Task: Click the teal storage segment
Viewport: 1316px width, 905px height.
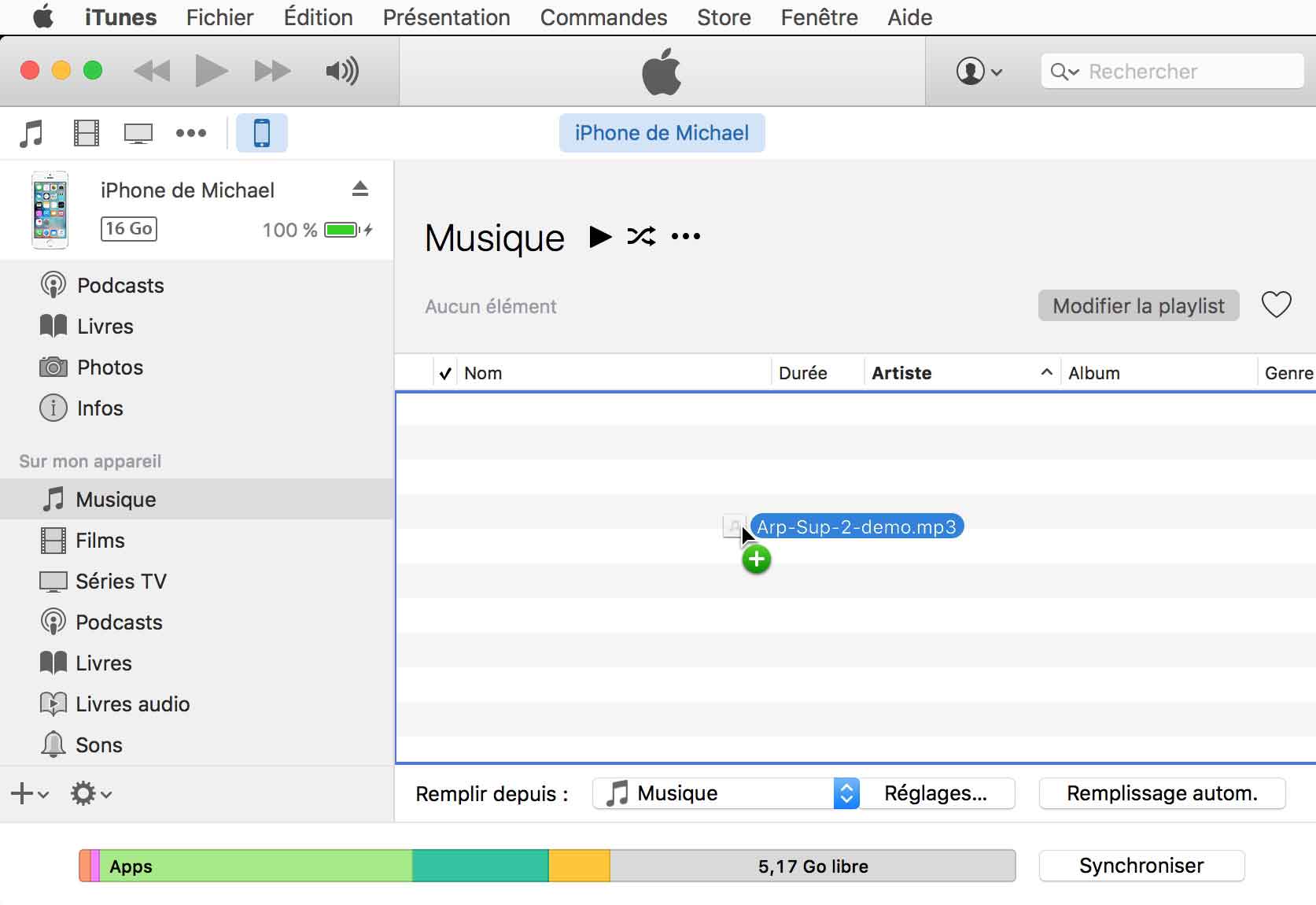Action: [x=480, y=866]
